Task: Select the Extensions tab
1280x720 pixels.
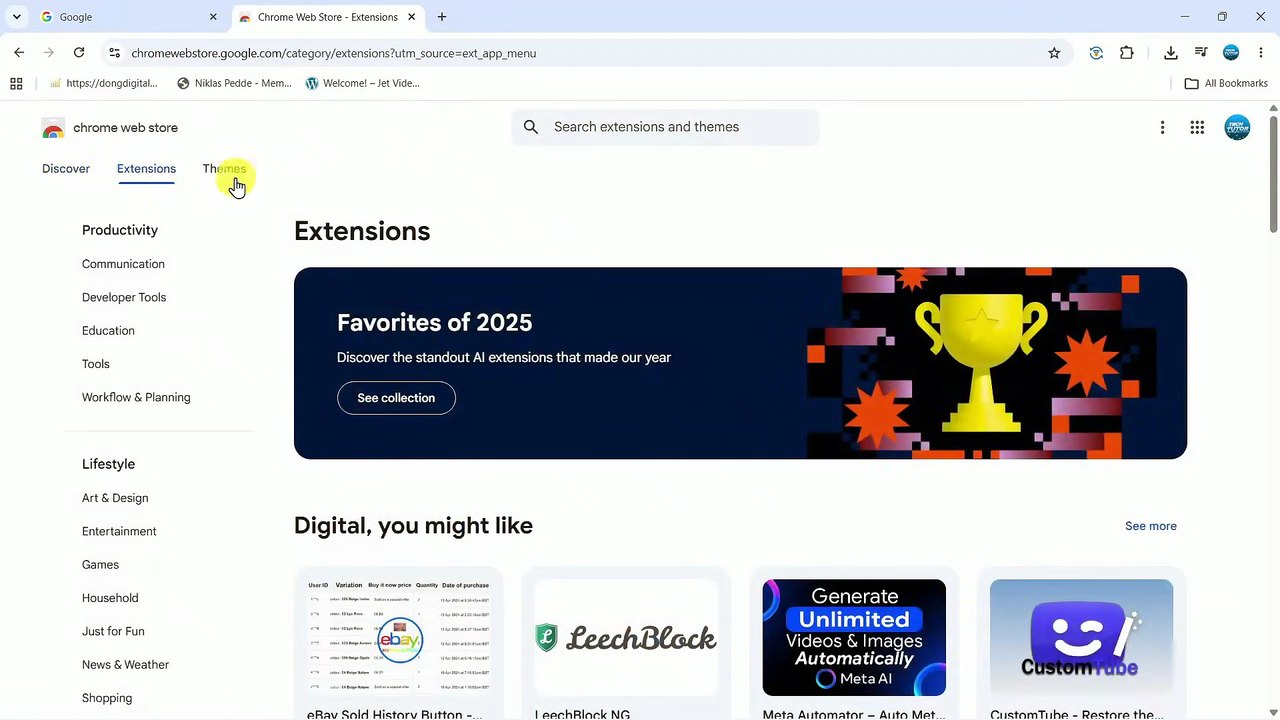Action: [x=146, y=169]
